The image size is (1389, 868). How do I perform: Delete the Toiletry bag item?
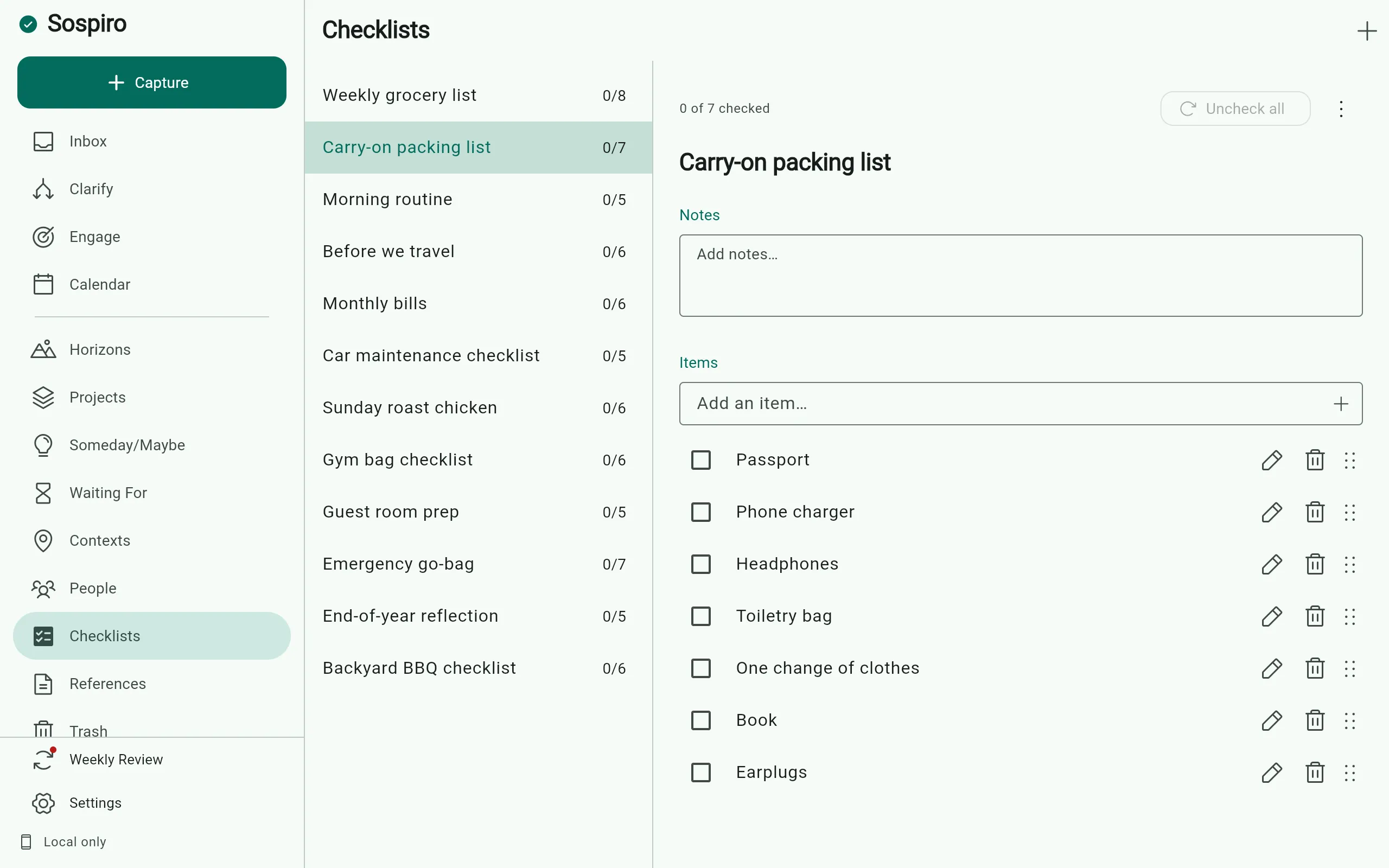pos(1315,616)
